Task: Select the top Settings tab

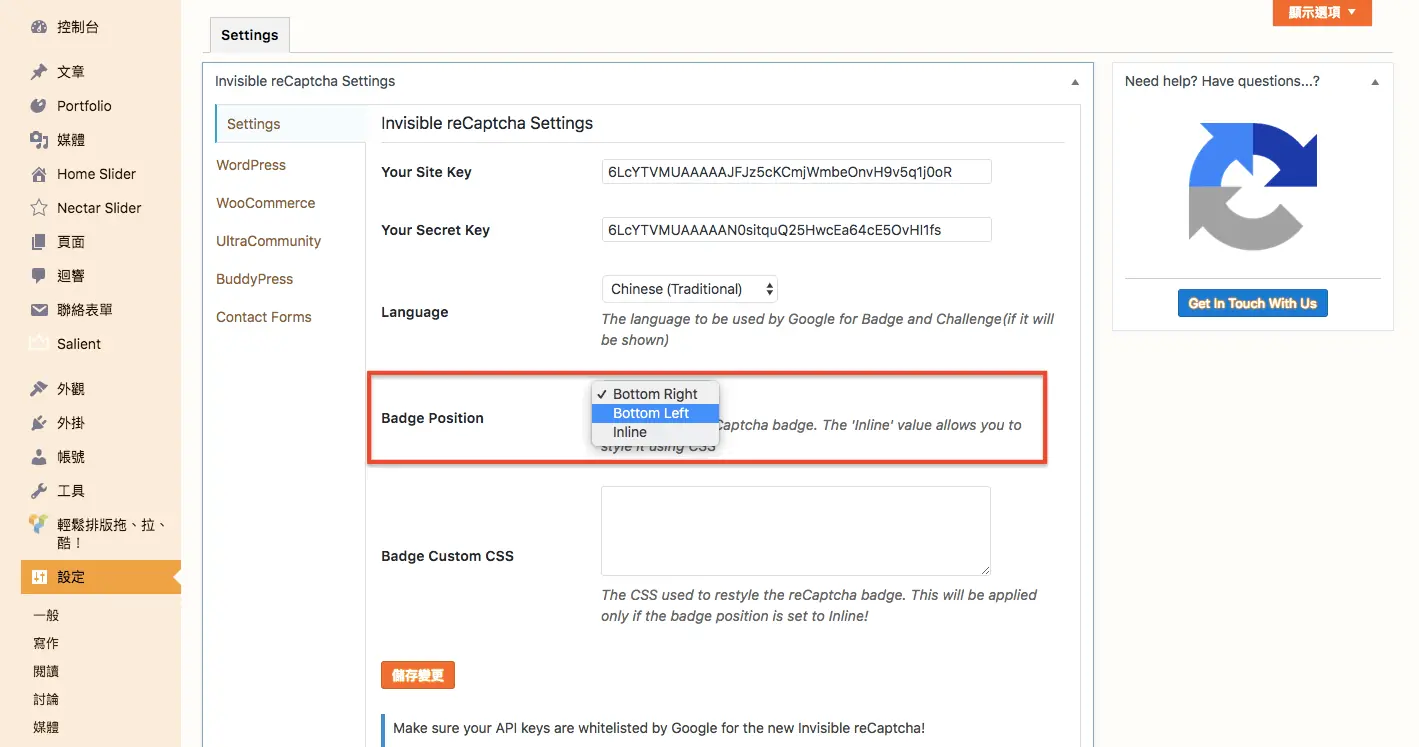Action: point(250,35)
